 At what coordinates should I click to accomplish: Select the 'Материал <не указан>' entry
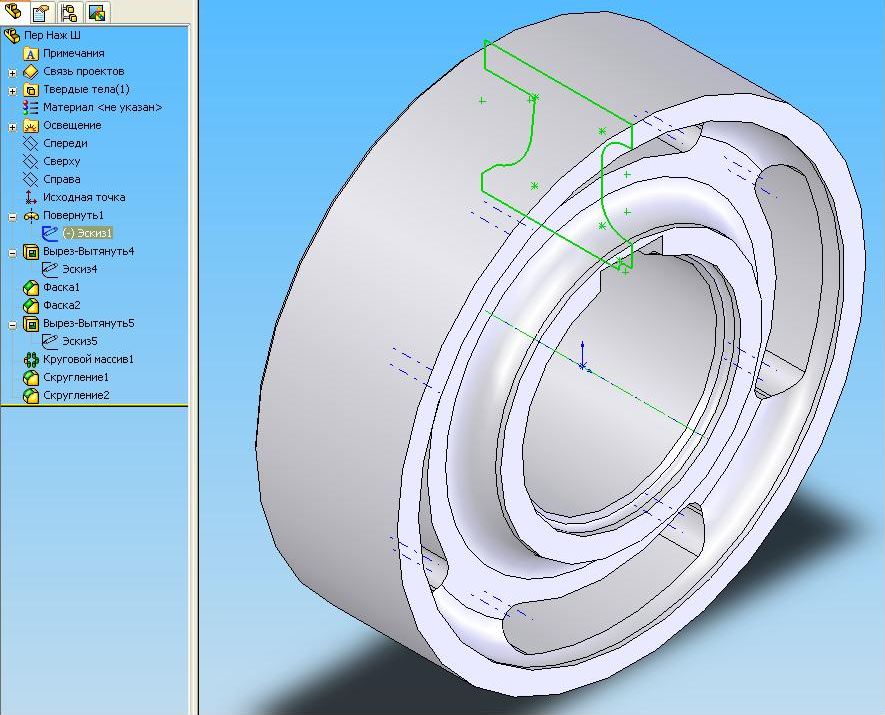tap(103, 107)
